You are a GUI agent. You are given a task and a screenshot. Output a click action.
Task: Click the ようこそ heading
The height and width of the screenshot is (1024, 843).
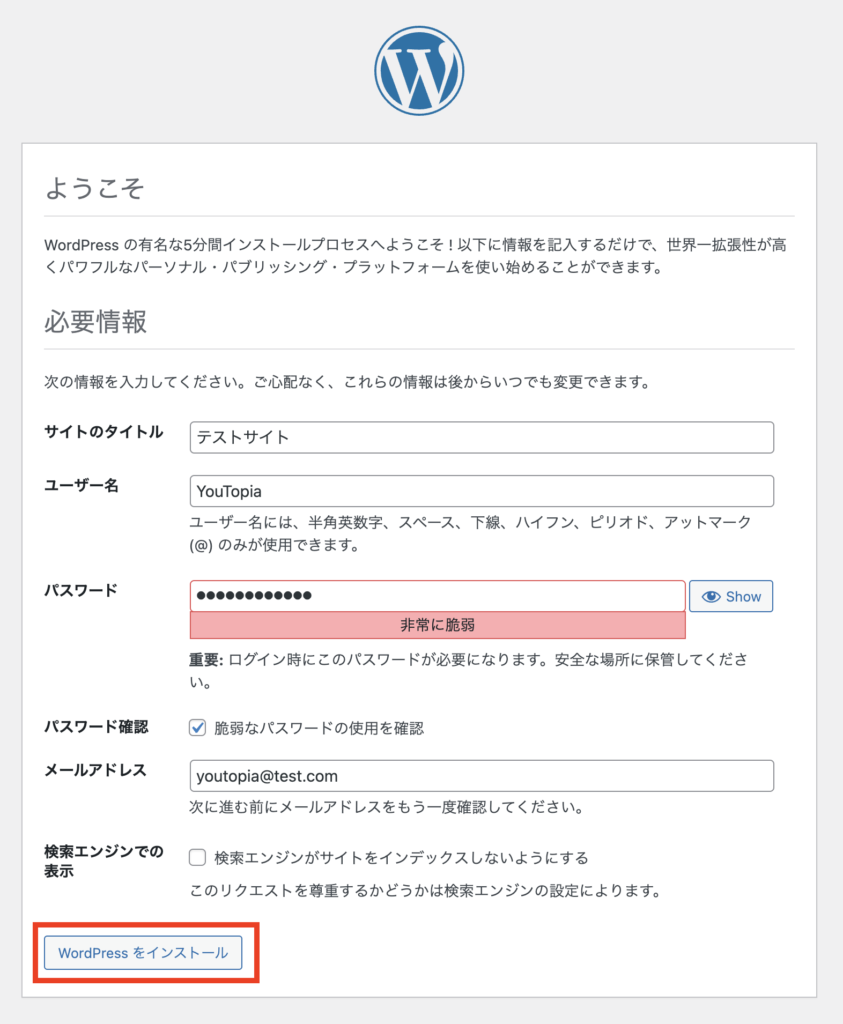[x=95, y=188]
